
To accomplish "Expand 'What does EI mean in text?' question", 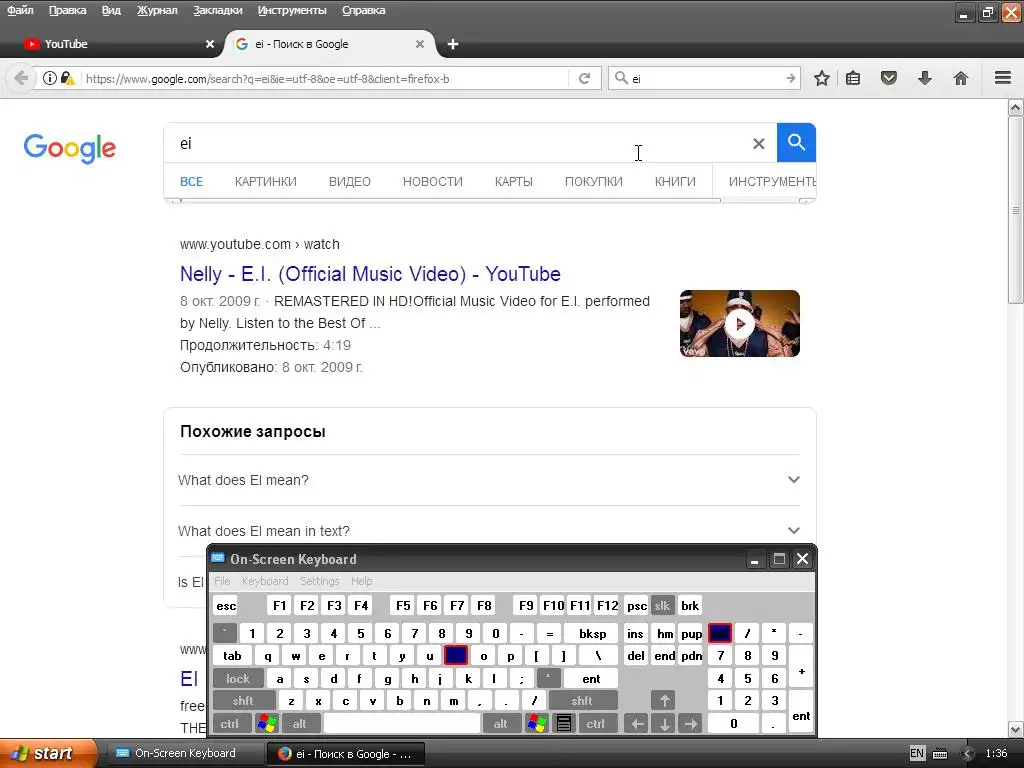I will (x=488, y=531).
